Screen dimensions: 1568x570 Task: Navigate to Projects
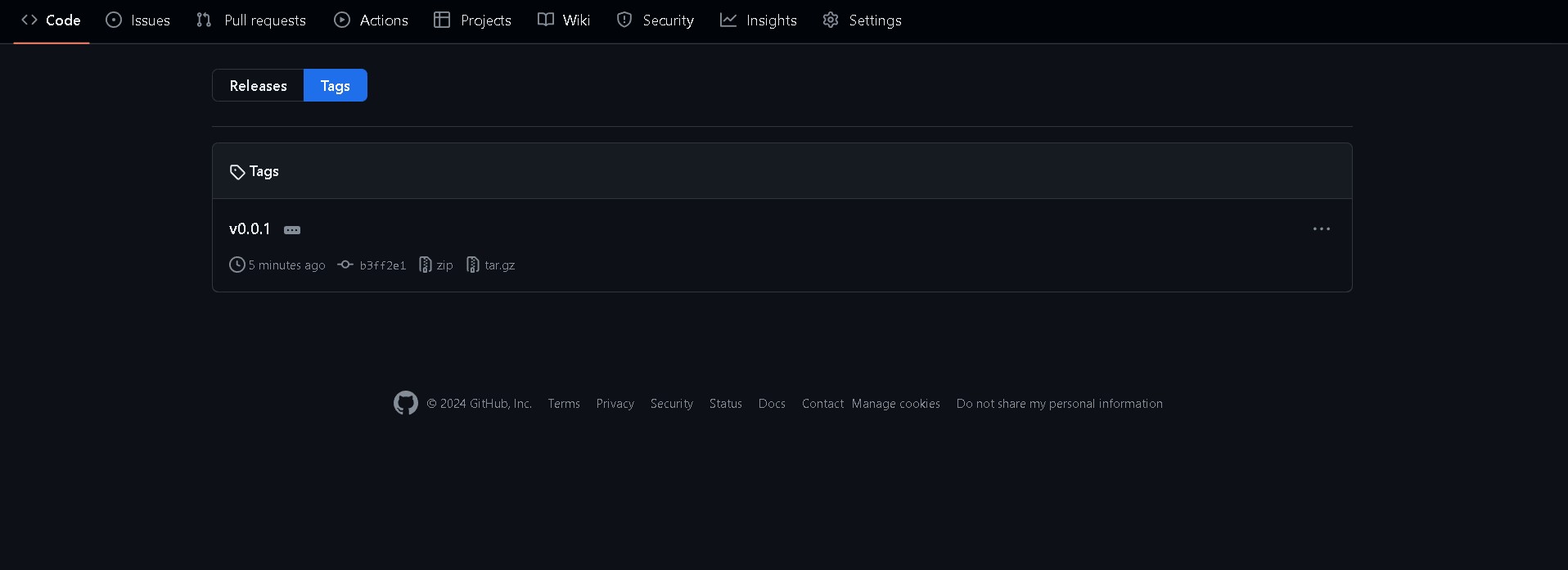[473, 20]
